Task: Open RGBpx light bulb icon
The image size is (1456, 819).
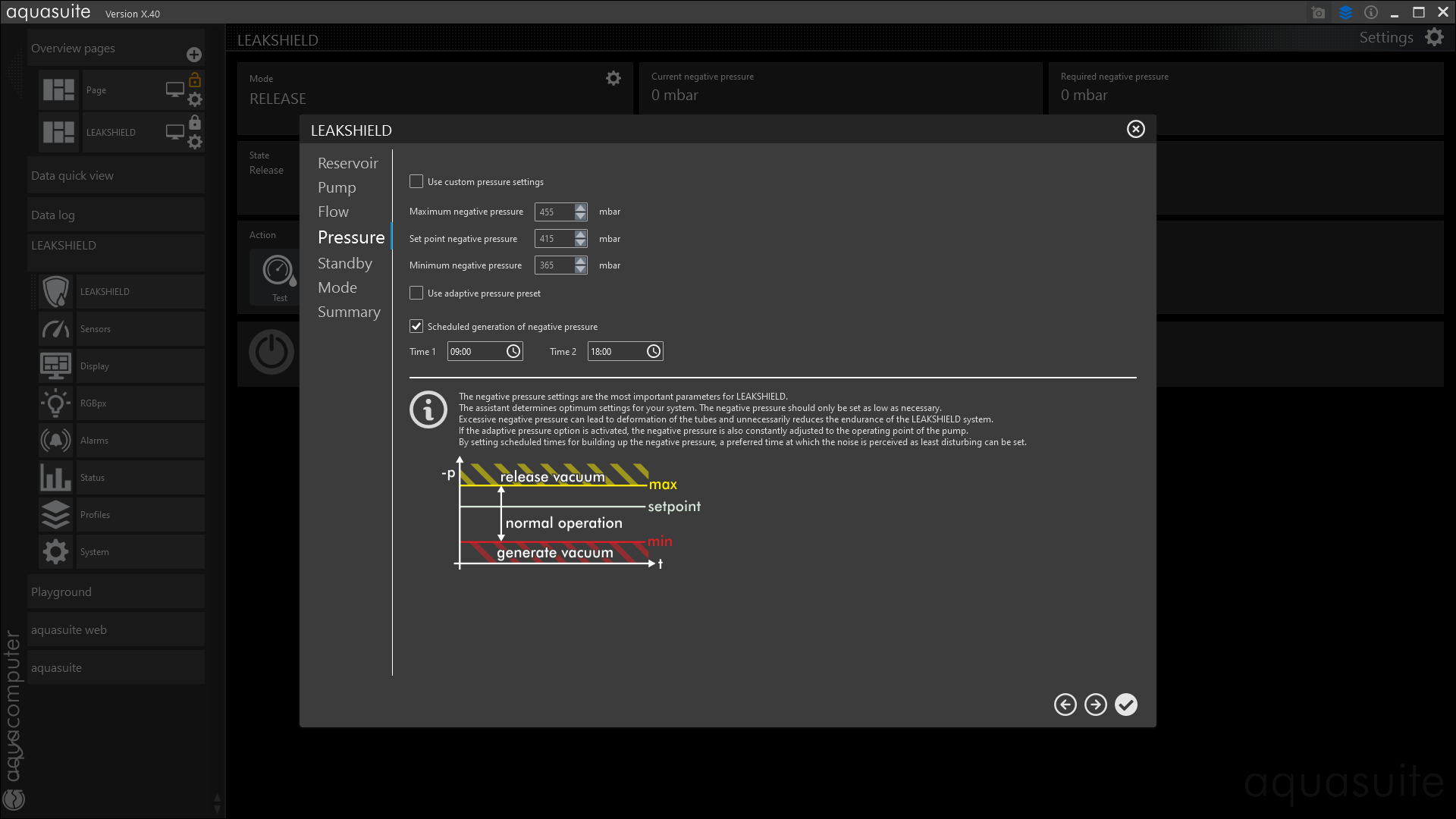Action: coord(55,403)
